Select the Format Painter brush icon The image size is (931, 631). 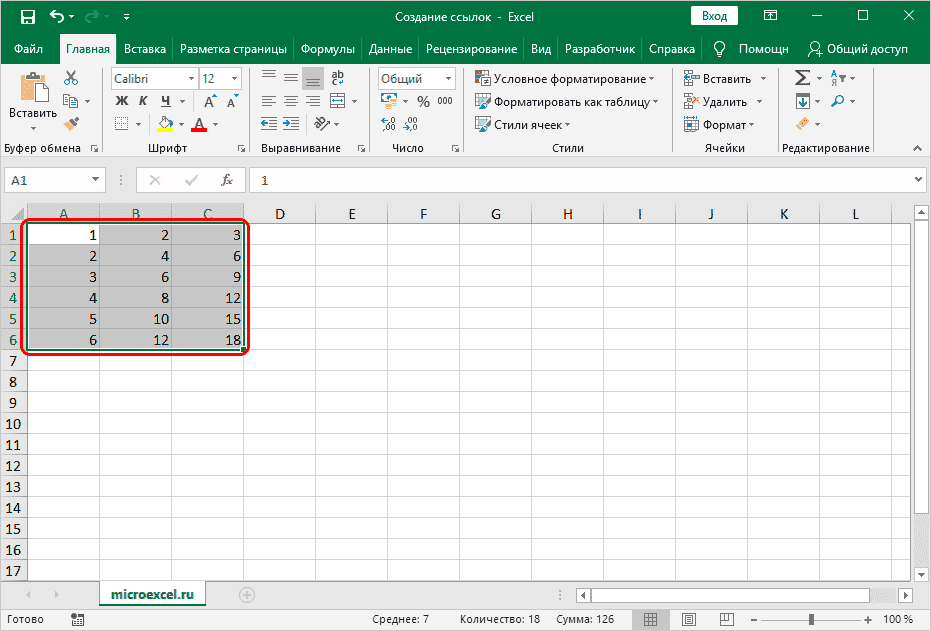click(71, 124)
